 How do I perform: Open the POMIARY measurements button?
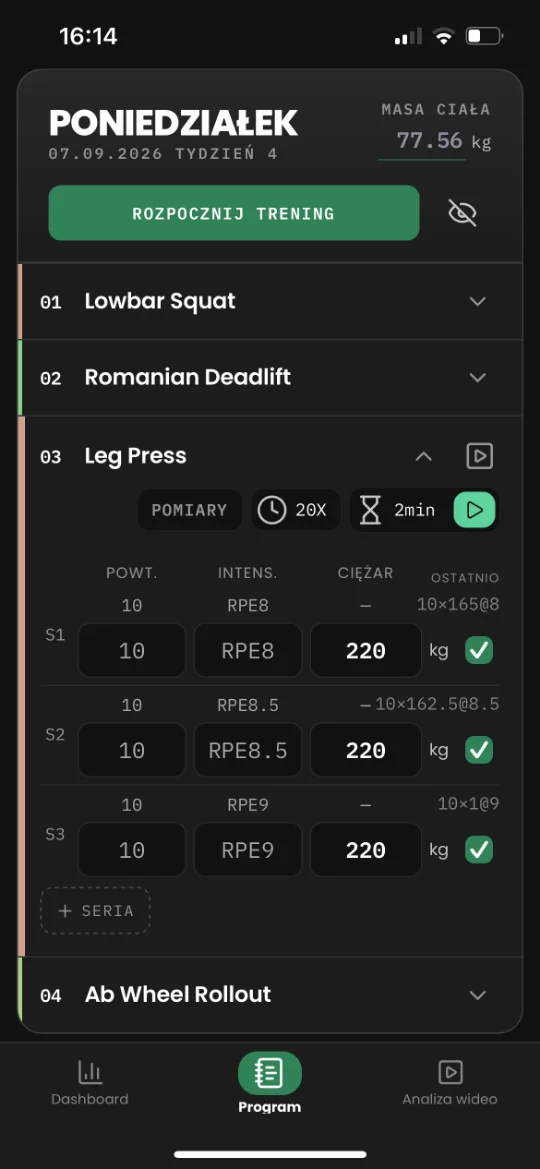tap(189, 510)
